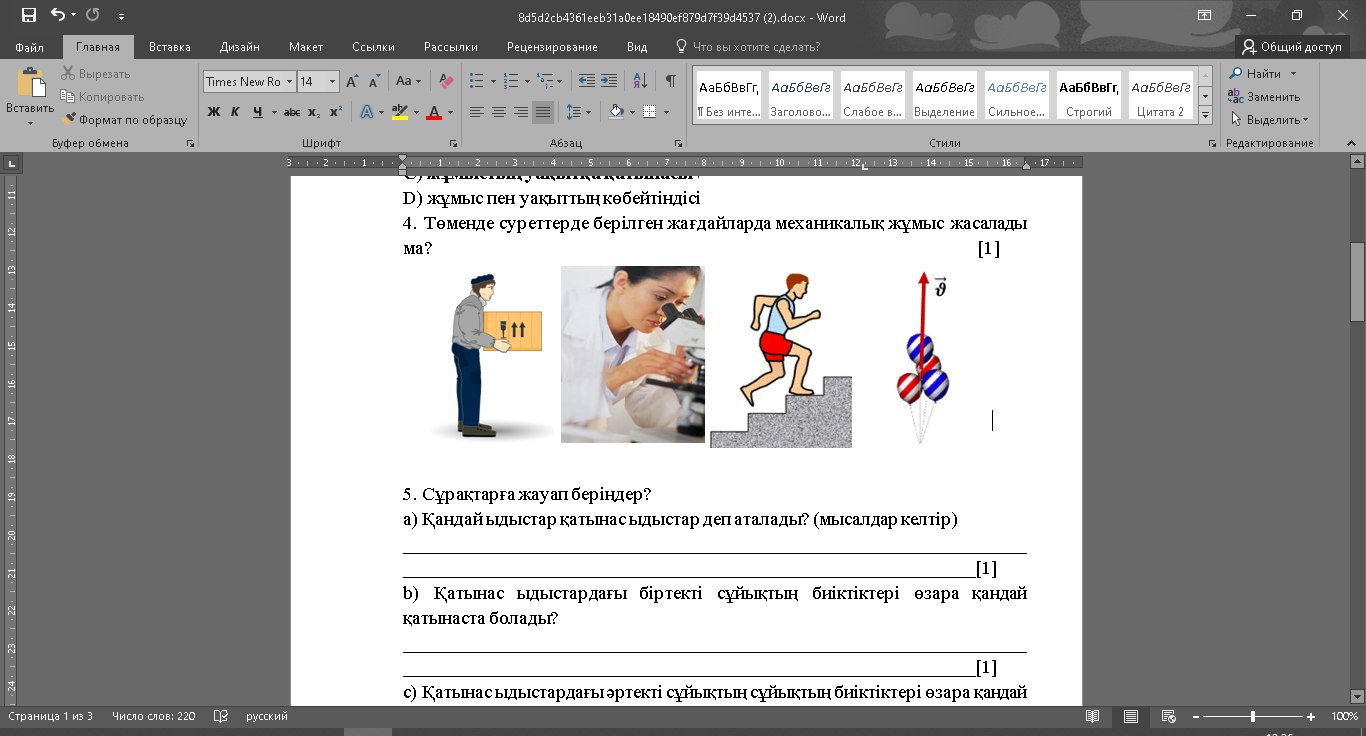Click the zoom slider in the status bar
Screen dimensions: 1366x736
(1253, 716)
